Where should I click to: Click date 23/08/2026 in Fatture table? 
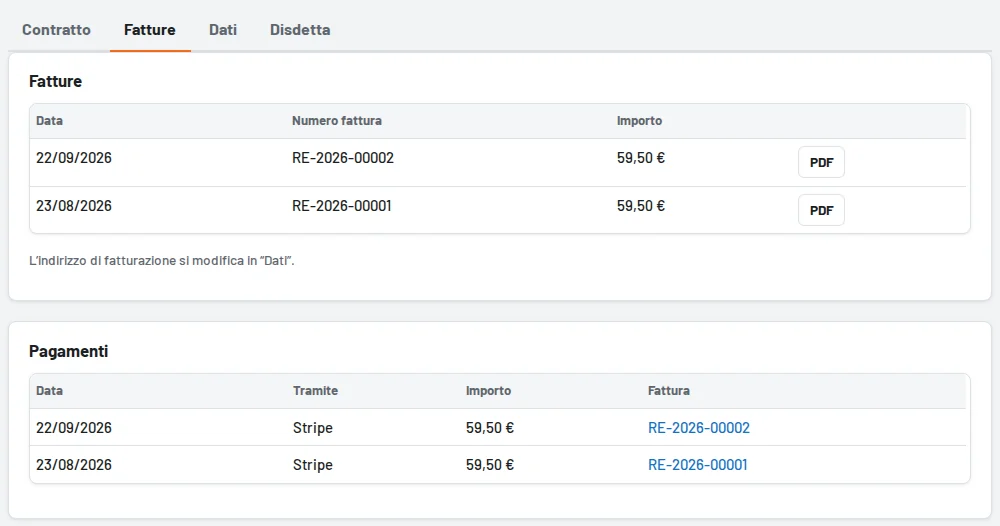click(74, 206)
